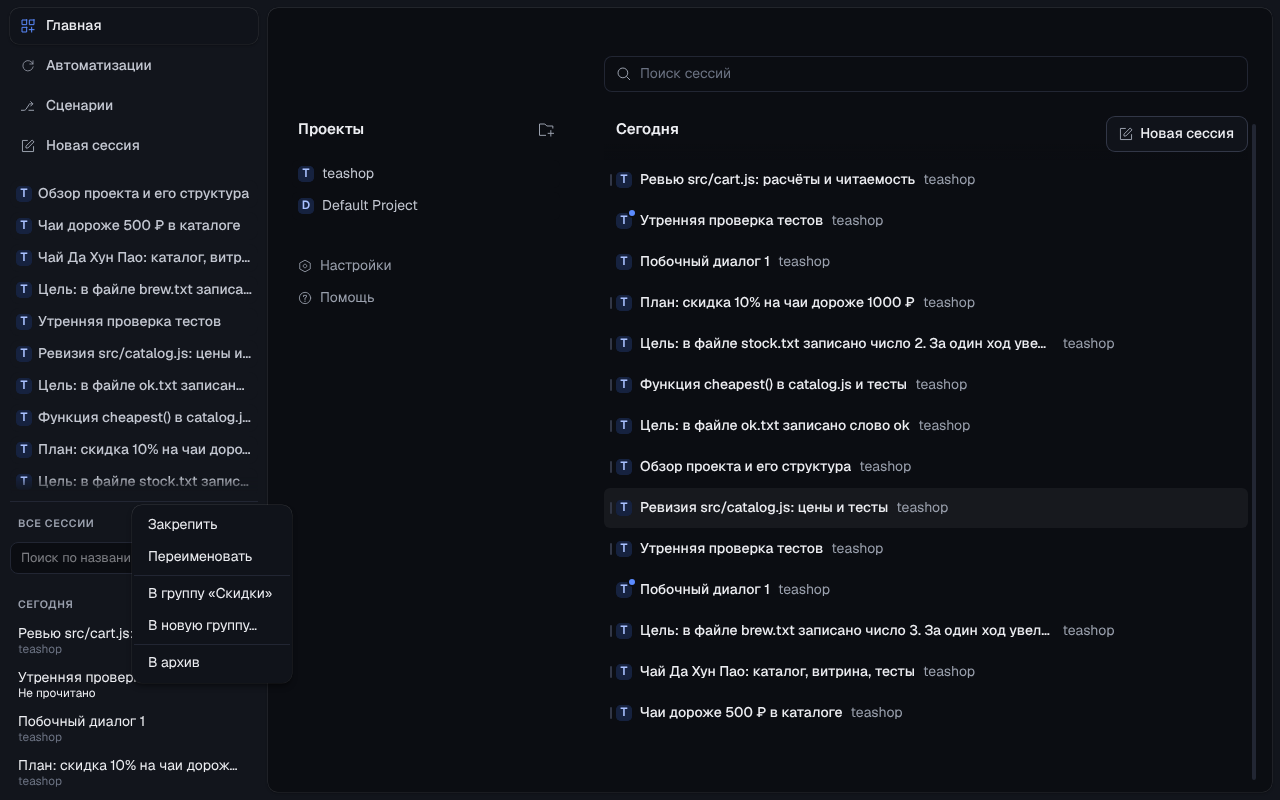This screenshot has height=800, width=1280.
Task: Open Автоматизации using its sidebar icon
Action: 28,66
